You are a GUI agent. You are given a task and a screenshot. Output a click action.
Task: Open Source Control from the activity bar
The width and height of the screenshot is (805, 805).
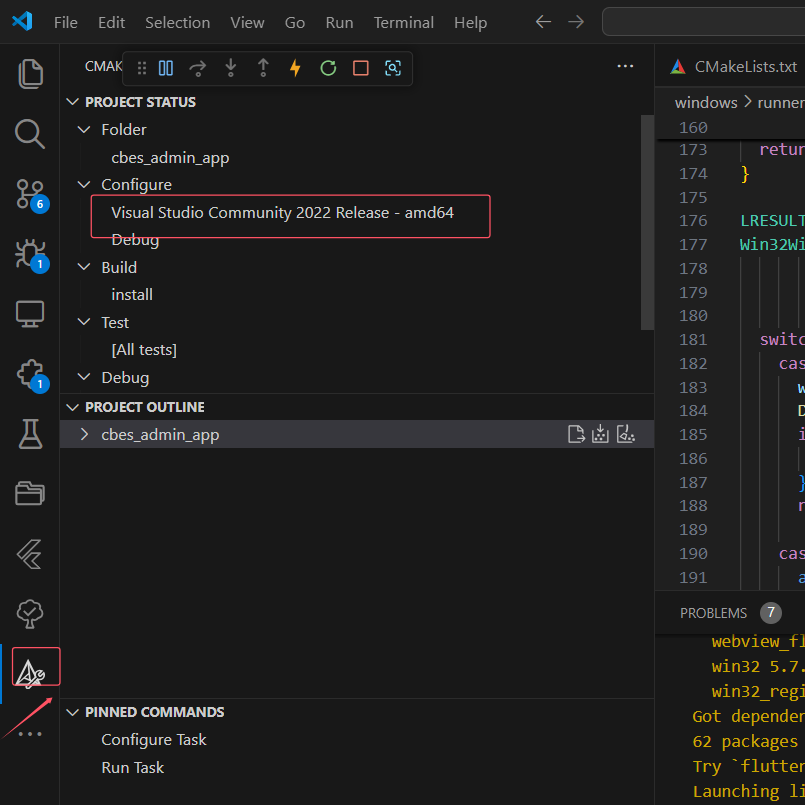[30, 196]
